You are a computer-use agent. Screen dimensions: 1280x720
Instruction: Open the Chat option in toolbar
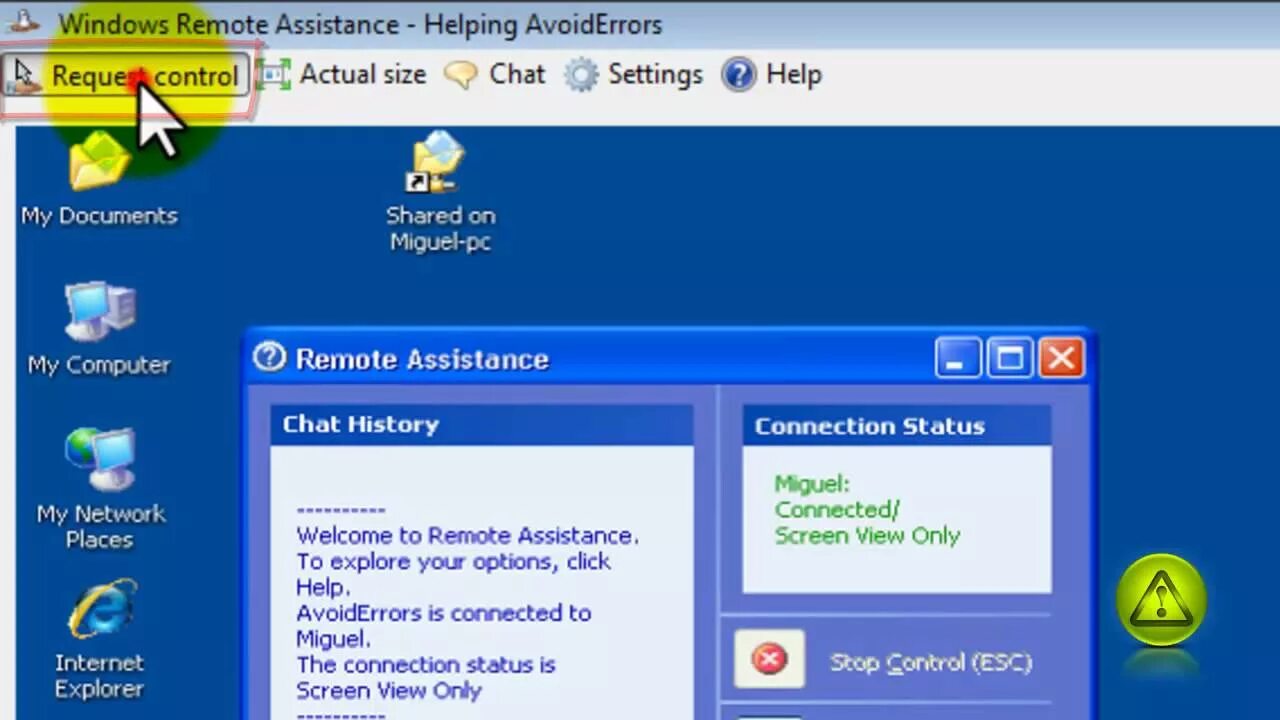pos(495,75)
